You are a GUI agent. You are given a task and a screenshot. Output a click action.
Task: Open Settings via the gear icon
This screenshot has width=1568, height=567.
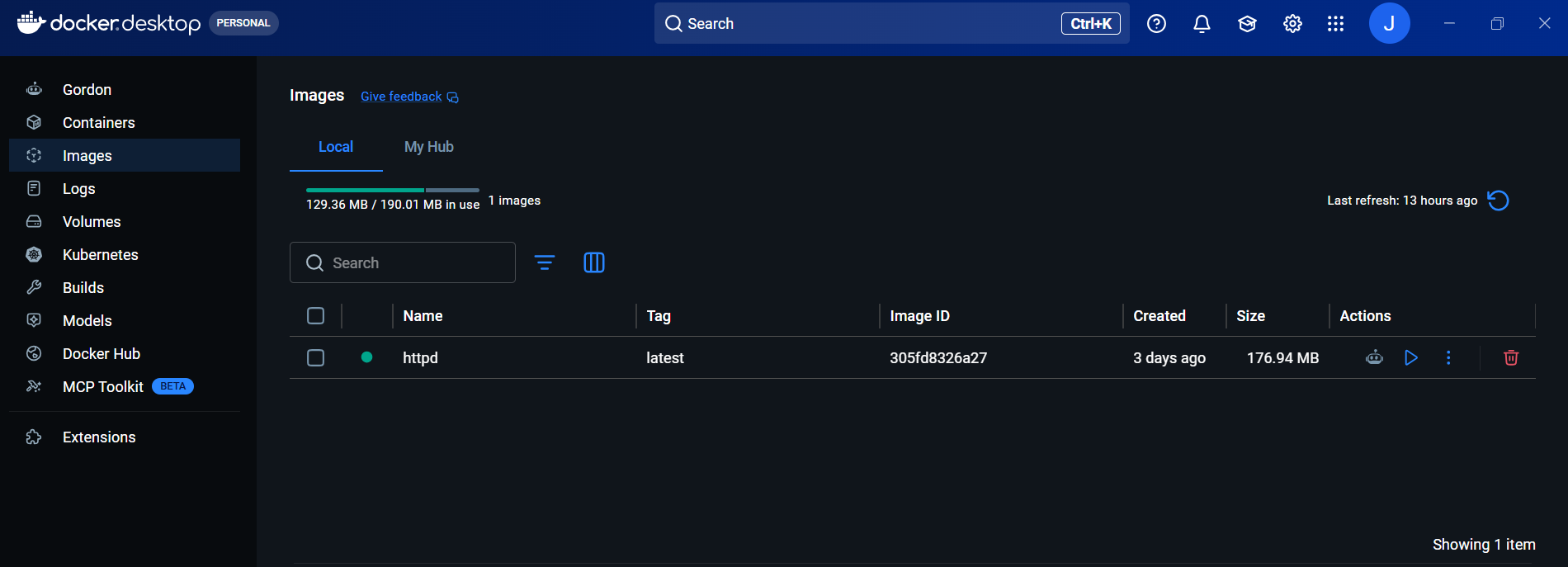pos(1292,24)
